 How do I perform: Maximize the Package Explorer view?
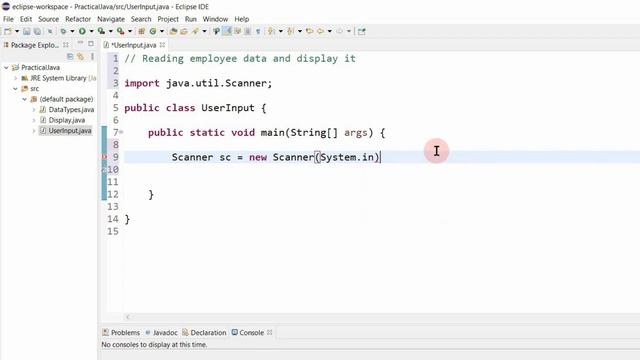tap(91, 44)
